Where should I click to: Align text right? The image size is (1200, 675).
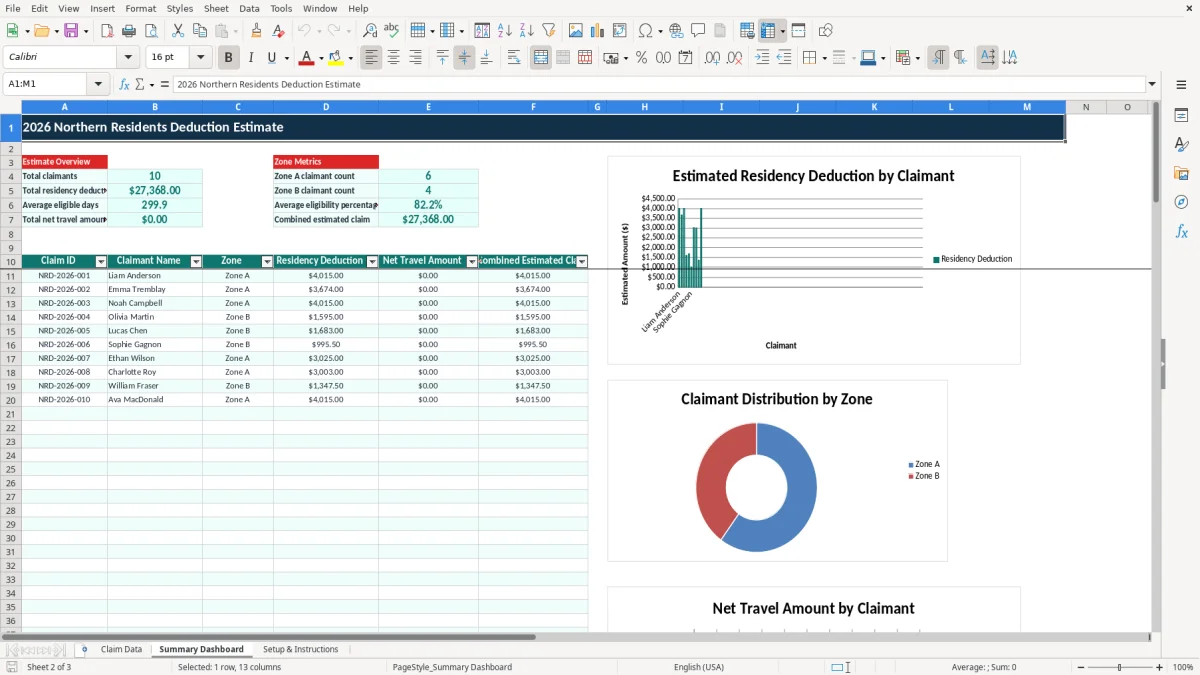415,58
